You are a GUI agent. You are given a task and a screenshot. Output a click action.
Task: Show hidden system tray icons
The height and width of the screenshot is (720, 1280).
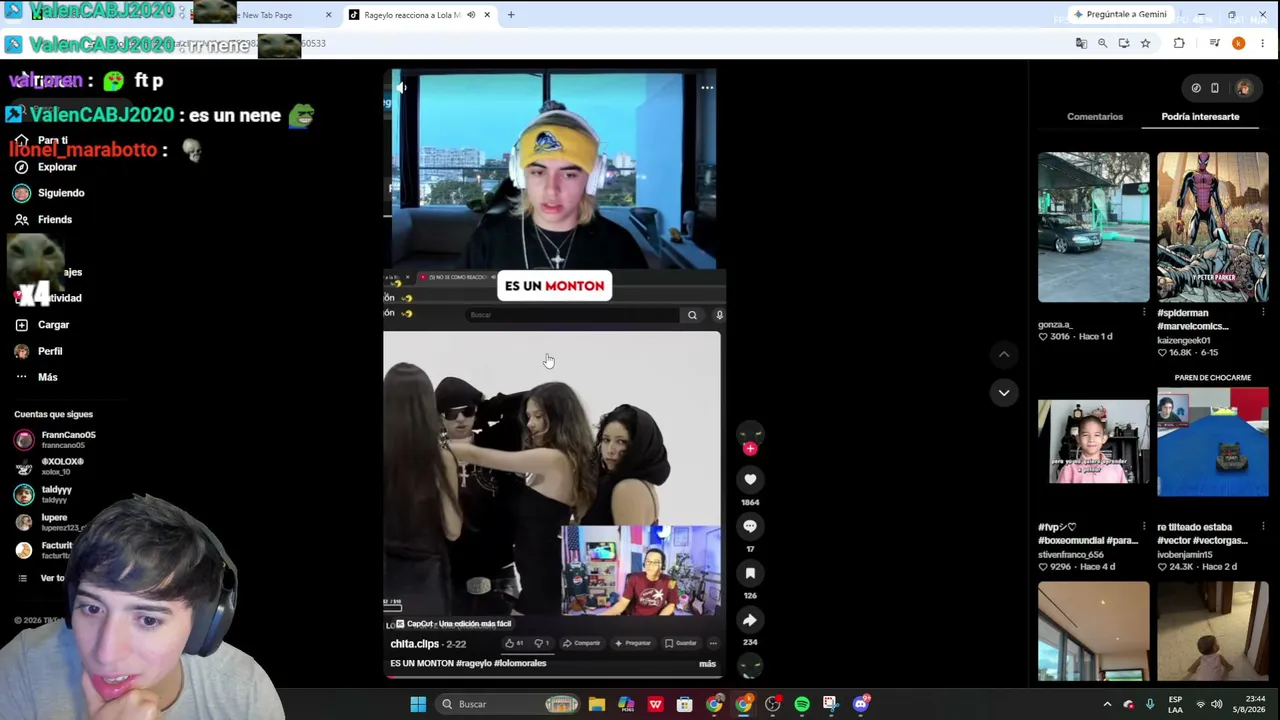pyautogui.click(x=1107, y=704)
